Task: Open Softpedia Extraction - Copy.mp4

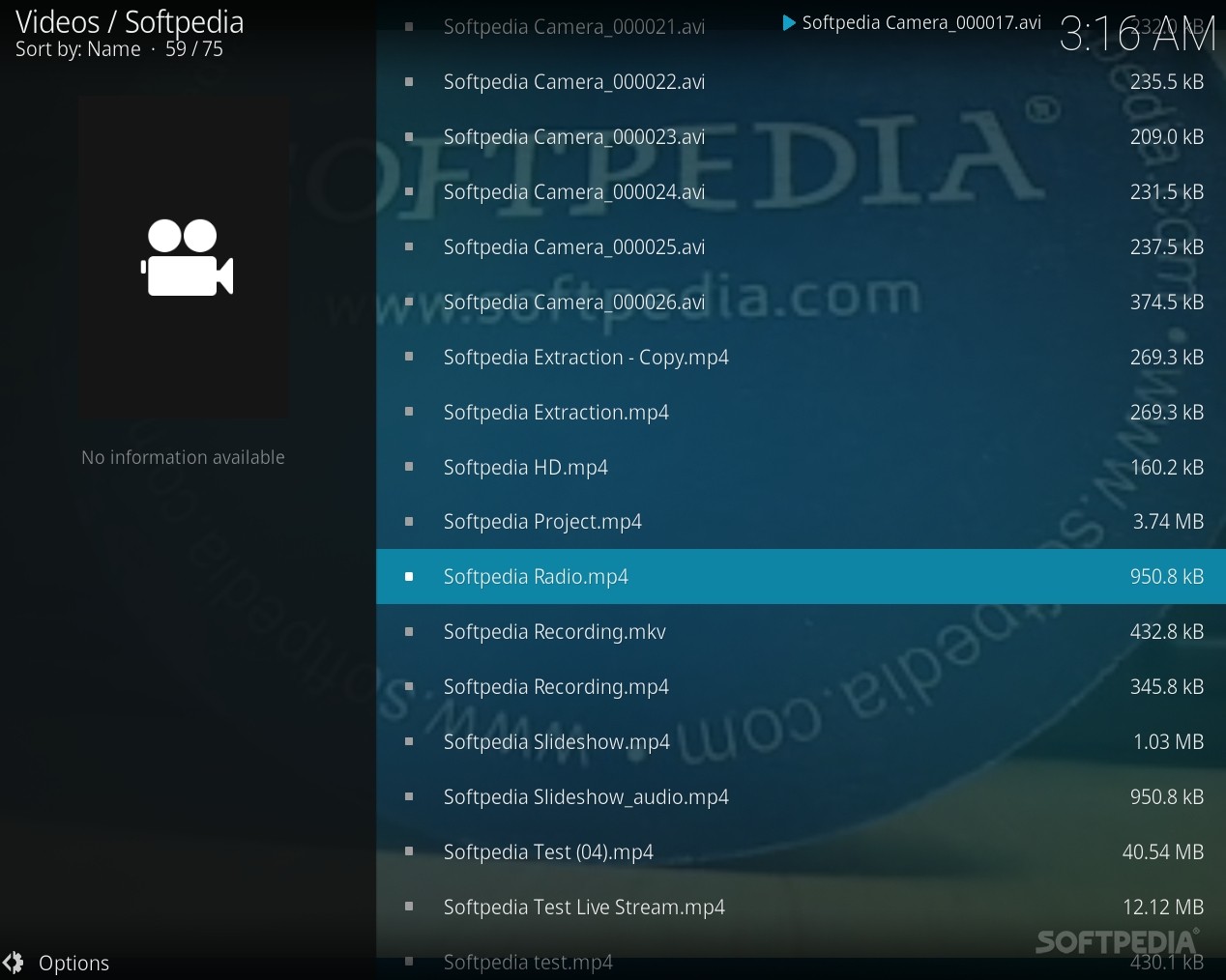Action: tap(801, 358)
